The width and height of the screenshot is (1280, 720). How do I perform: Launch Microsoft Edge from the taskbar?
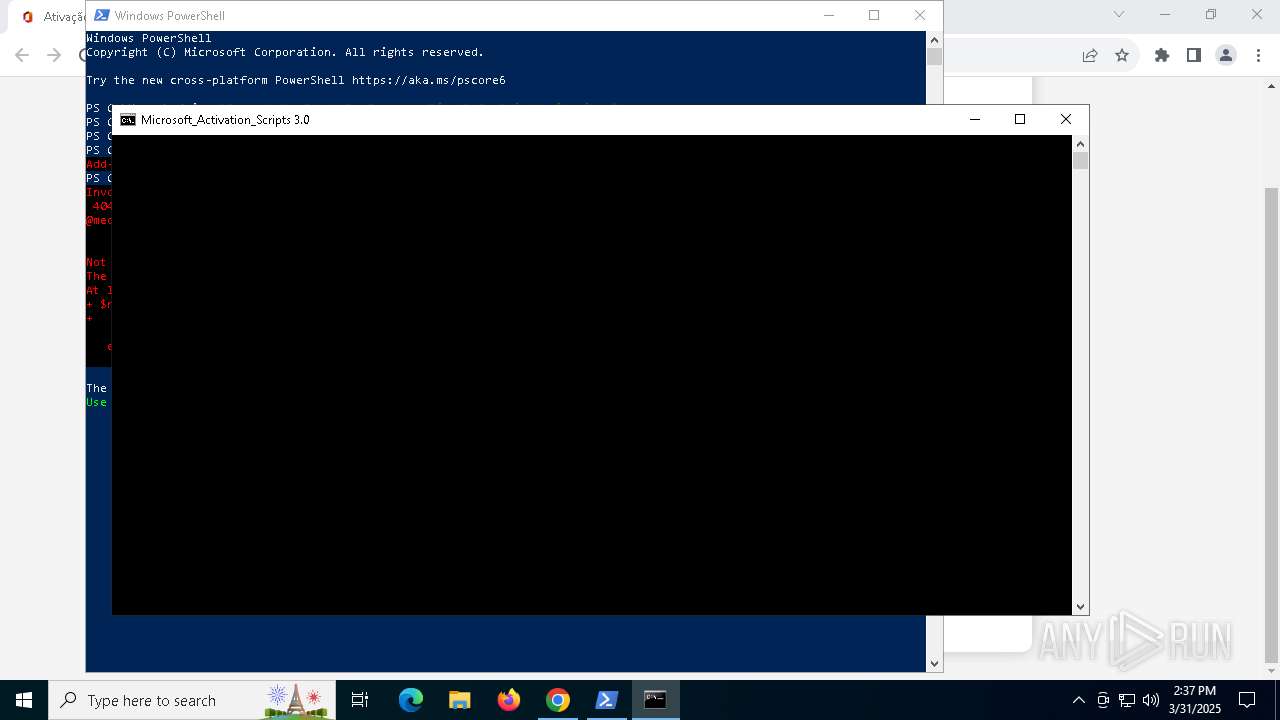tap(411, 700)
